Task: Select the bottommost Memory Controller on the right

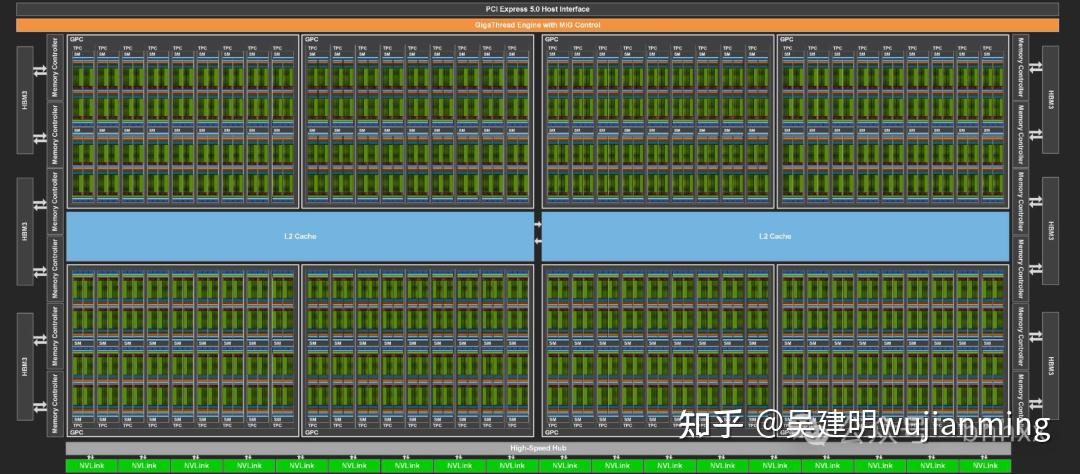Action: click(x=1021, y=404)
